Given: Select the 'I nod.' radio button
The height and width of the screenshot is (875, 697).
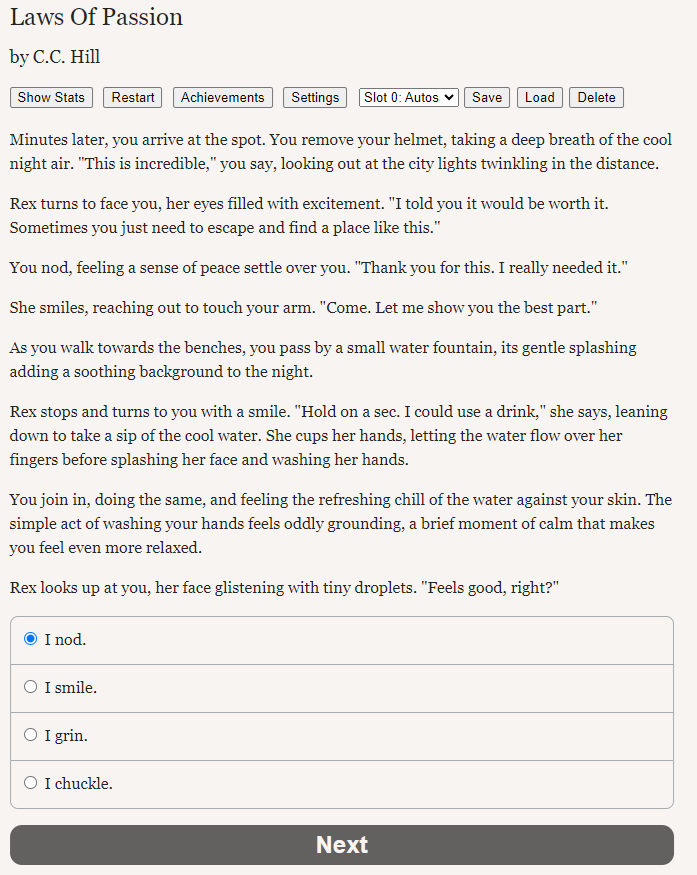Looking at the screenshot, I should 31,638.
